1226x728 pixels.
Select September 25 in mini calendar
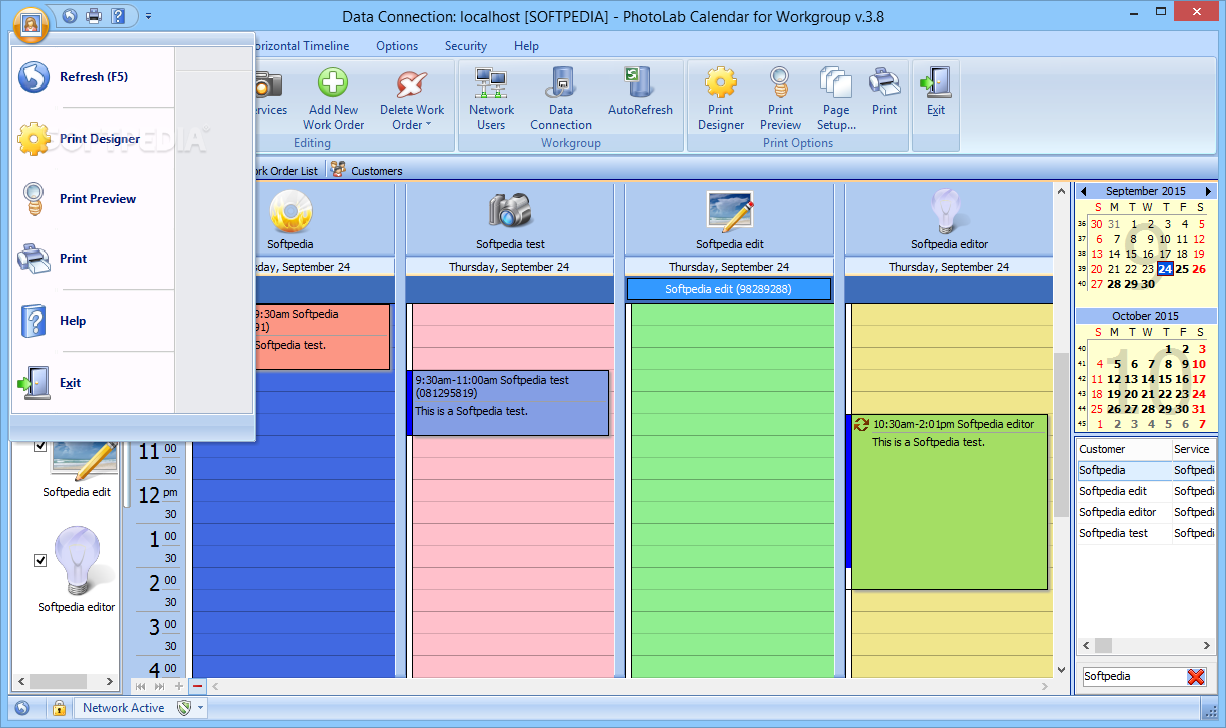pyautogui.click(x=1182, y=269)
